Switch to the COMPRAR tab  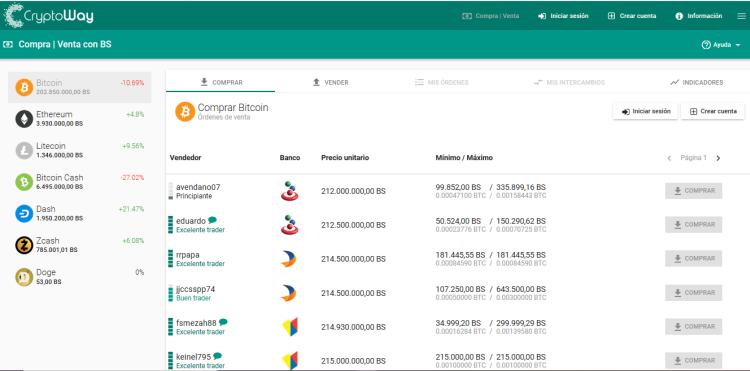click(x=221, y=82)
